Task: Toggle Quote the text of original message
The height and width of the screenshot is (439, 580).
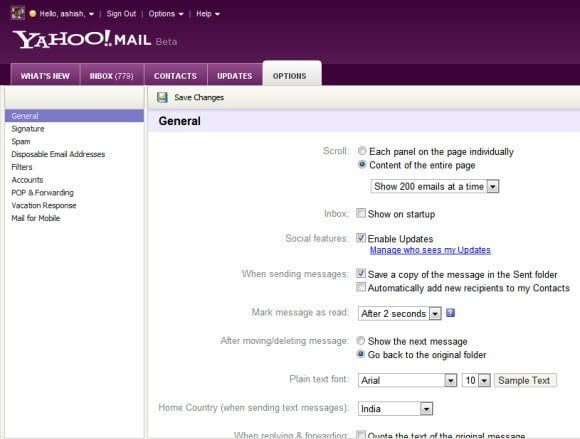Action: tap(361, 435)
